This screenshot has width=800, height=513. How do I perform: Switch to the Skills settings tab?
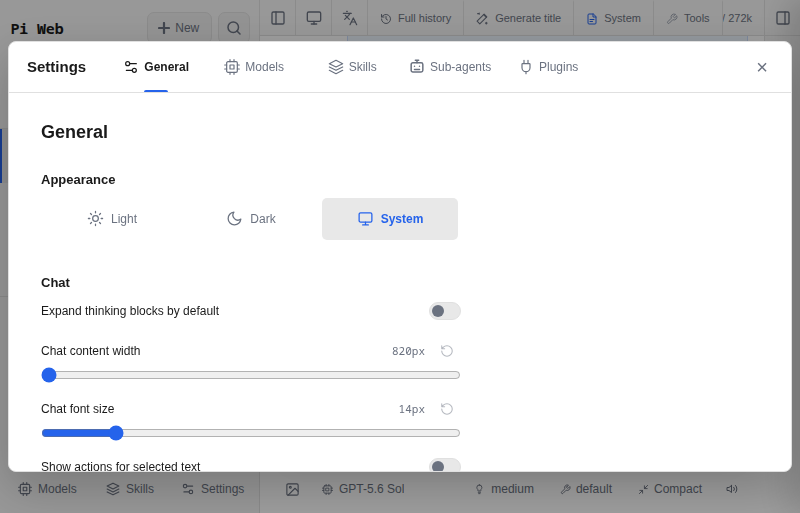(353, 67)
